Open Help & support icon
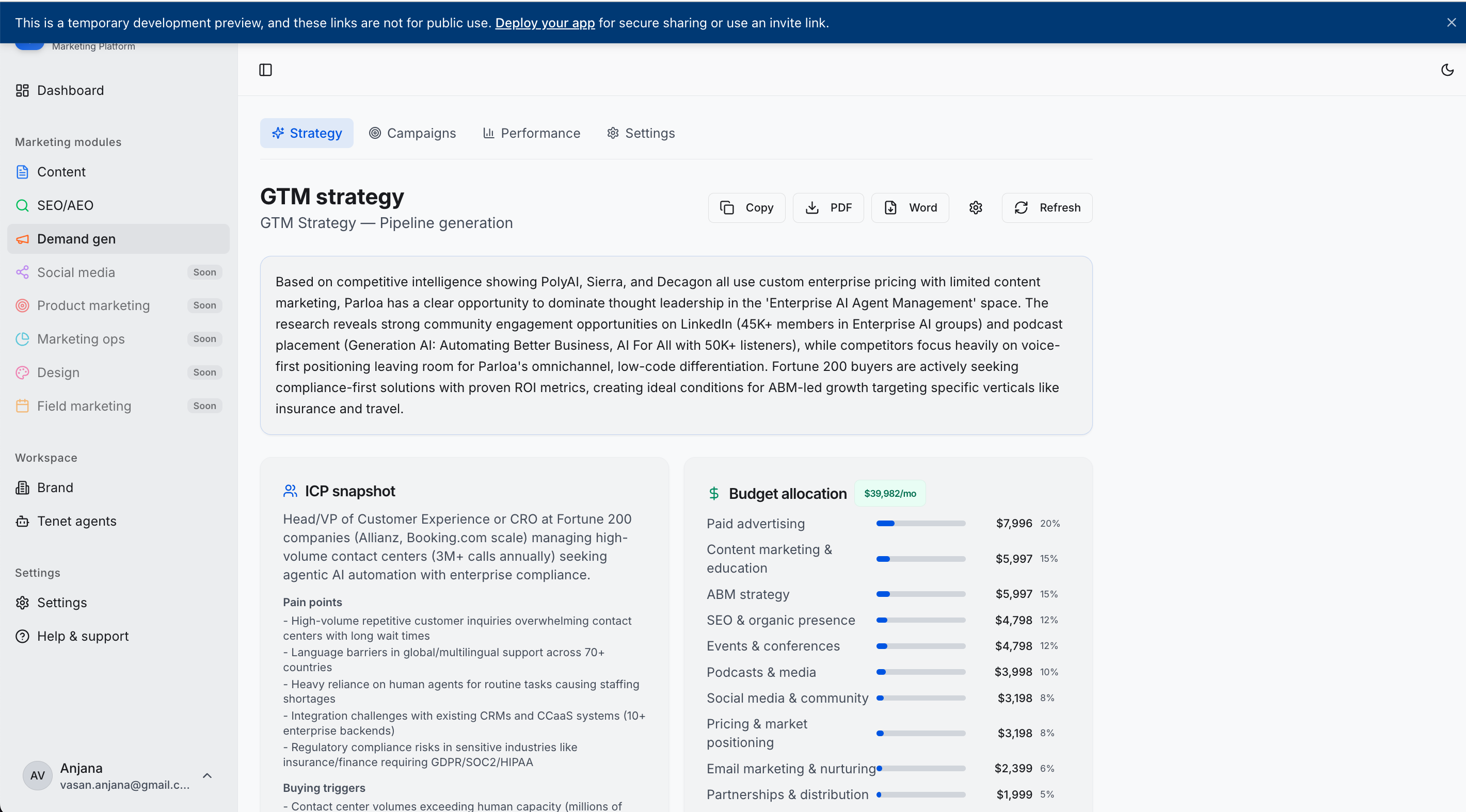The width and height of the screenshot is (1466, 812). click(x=22, y=636)
